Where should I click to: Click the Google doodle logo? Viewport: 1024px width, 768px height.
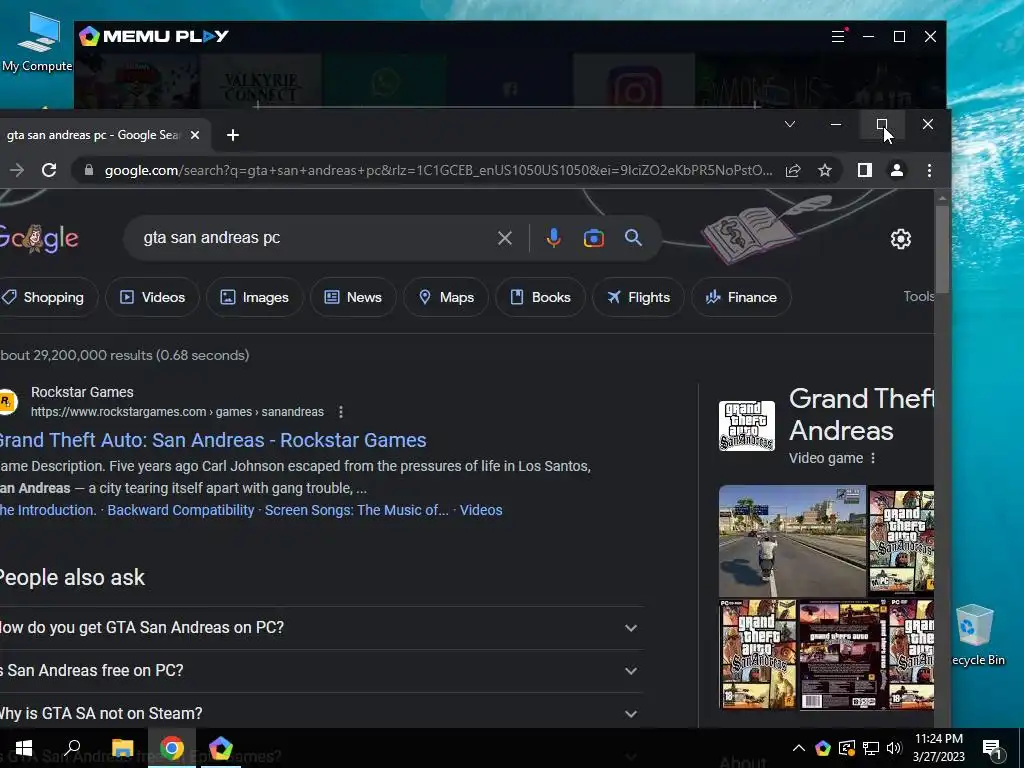[x=39, y=238]
